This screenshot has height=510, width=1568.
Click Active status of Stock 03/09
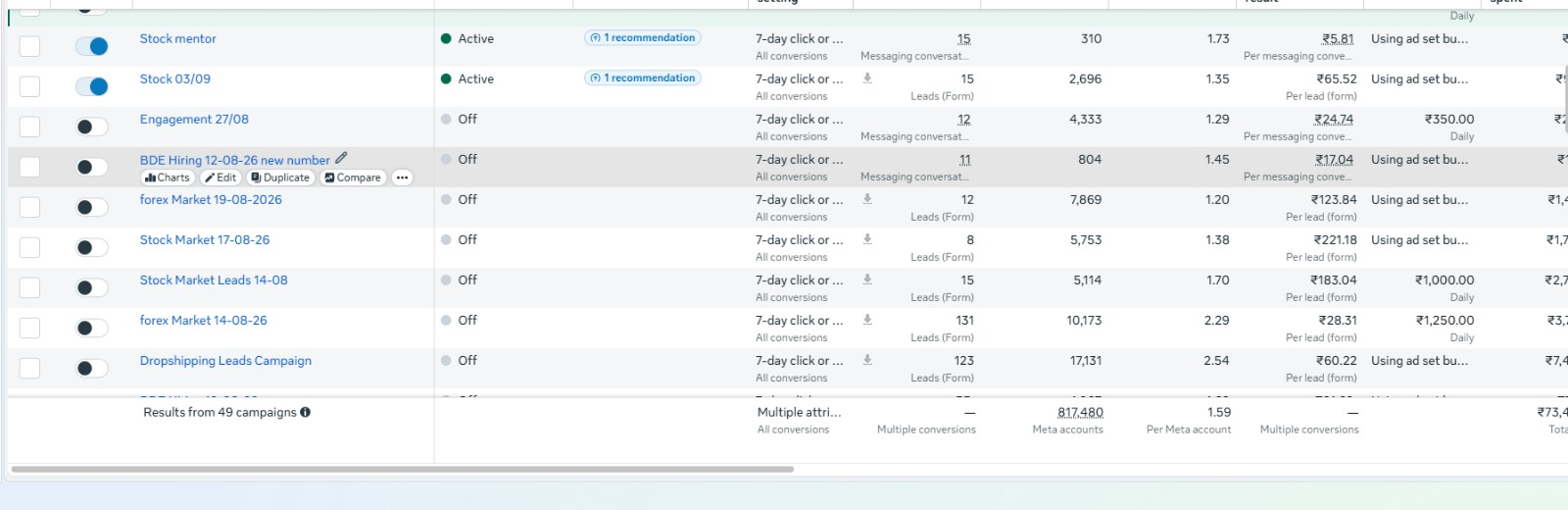467,78
